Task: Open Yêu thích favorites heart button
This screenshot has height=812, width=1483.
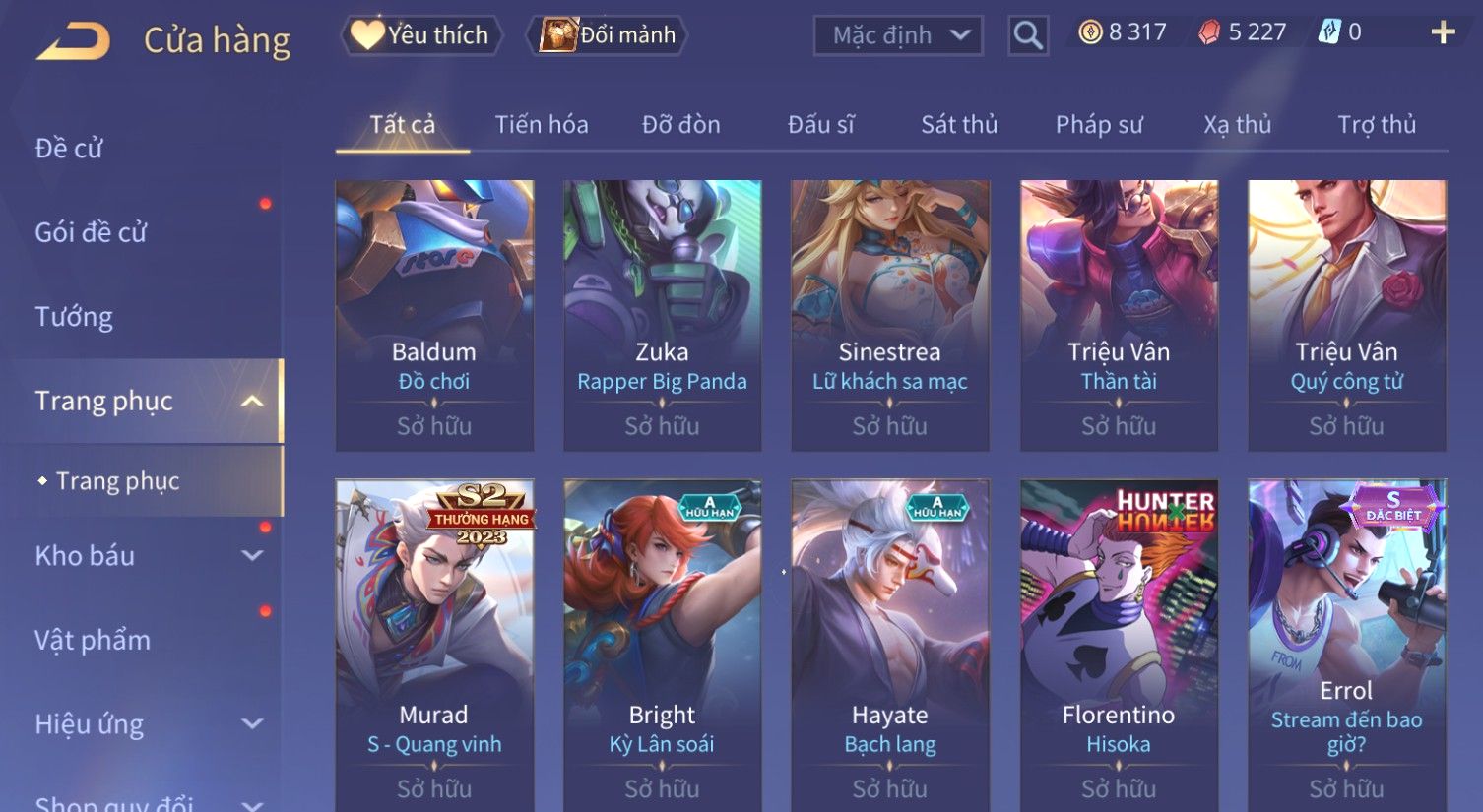Action: click(421, 35)
